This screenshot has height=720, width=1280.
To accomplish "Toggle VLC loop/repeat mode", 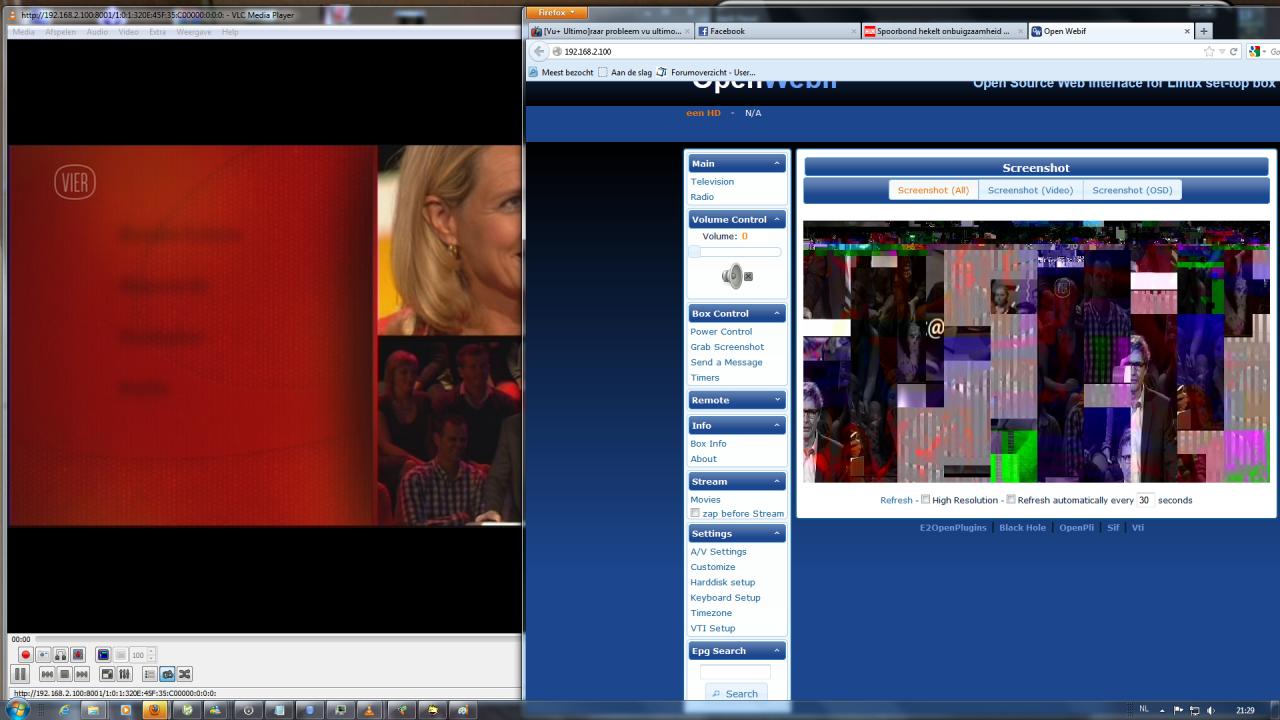I will 167,674.
